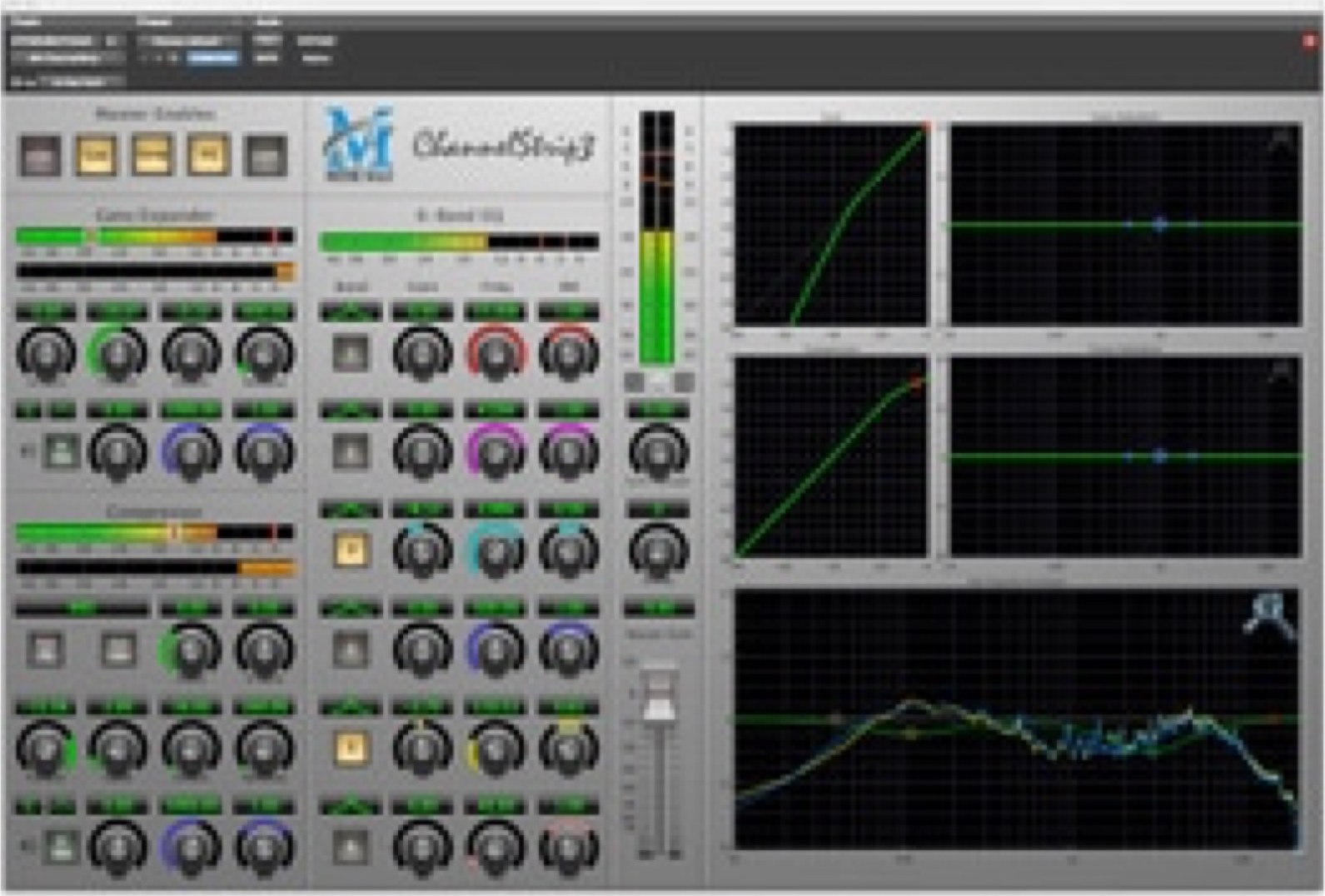Click the blue Compare button in the header

tap(213, 58)
